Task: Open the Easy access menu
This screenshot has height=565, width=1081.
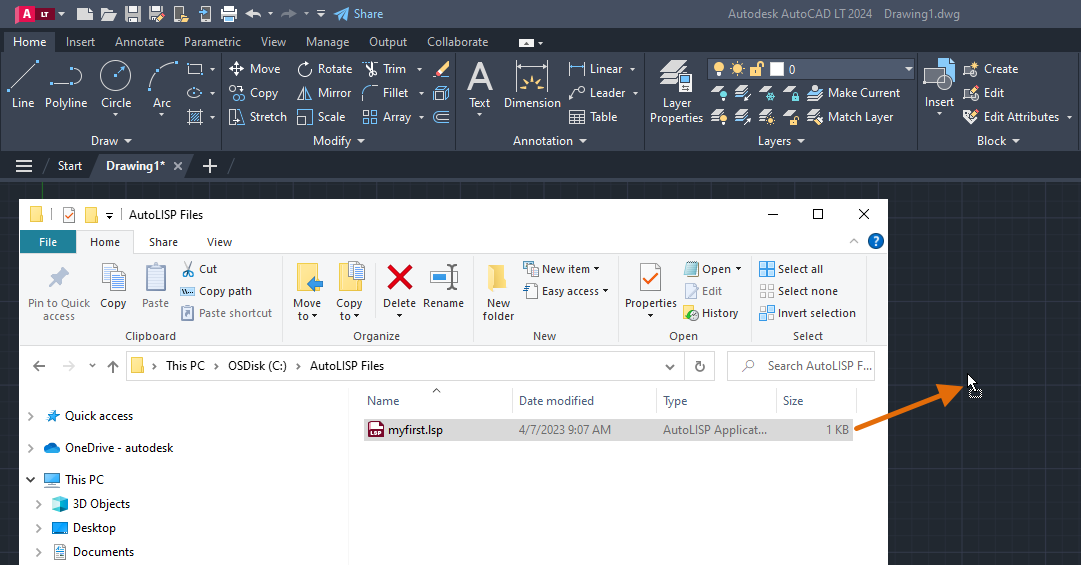Action: tap(566, 291)
